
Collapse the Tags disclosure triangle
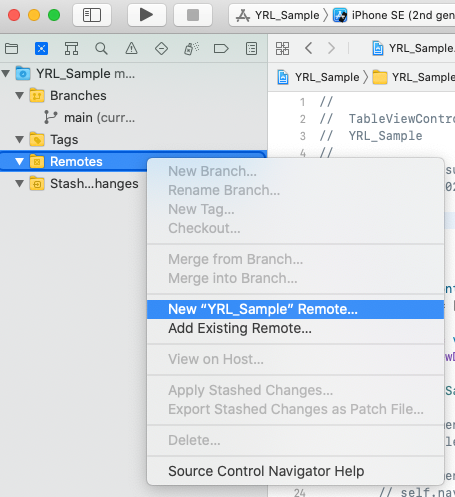point(20,139)
